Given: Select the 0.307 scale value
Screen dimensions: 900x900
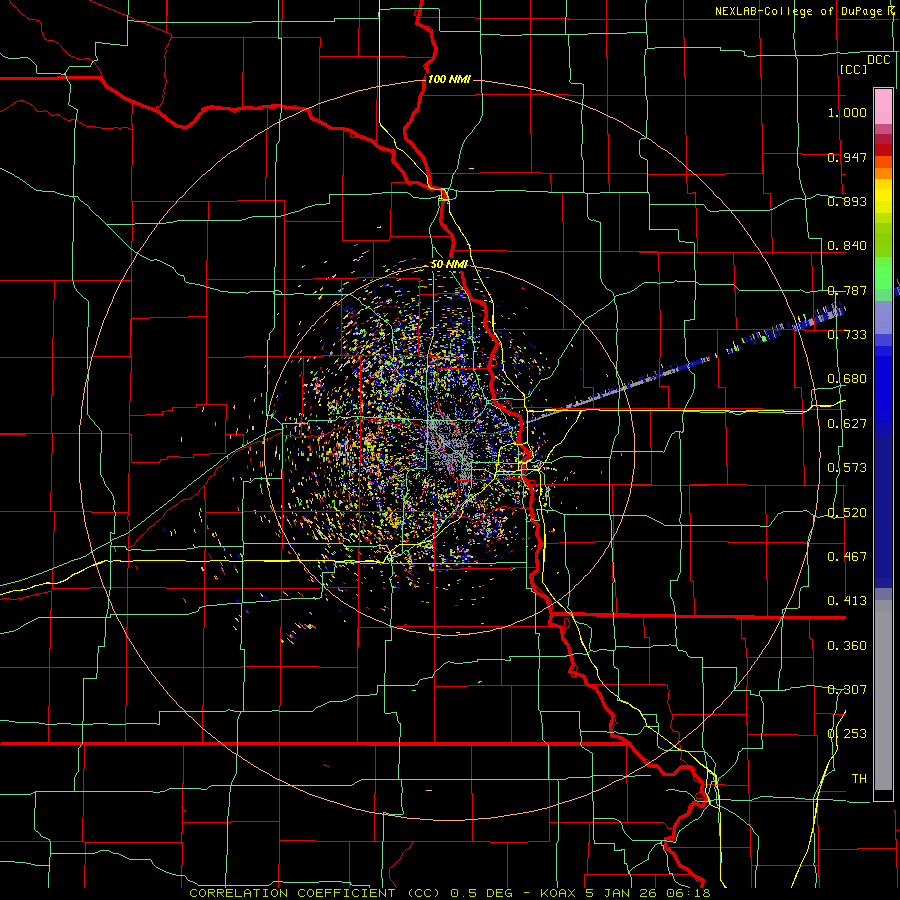Looking at the screenshot, I should click(847, 690).
